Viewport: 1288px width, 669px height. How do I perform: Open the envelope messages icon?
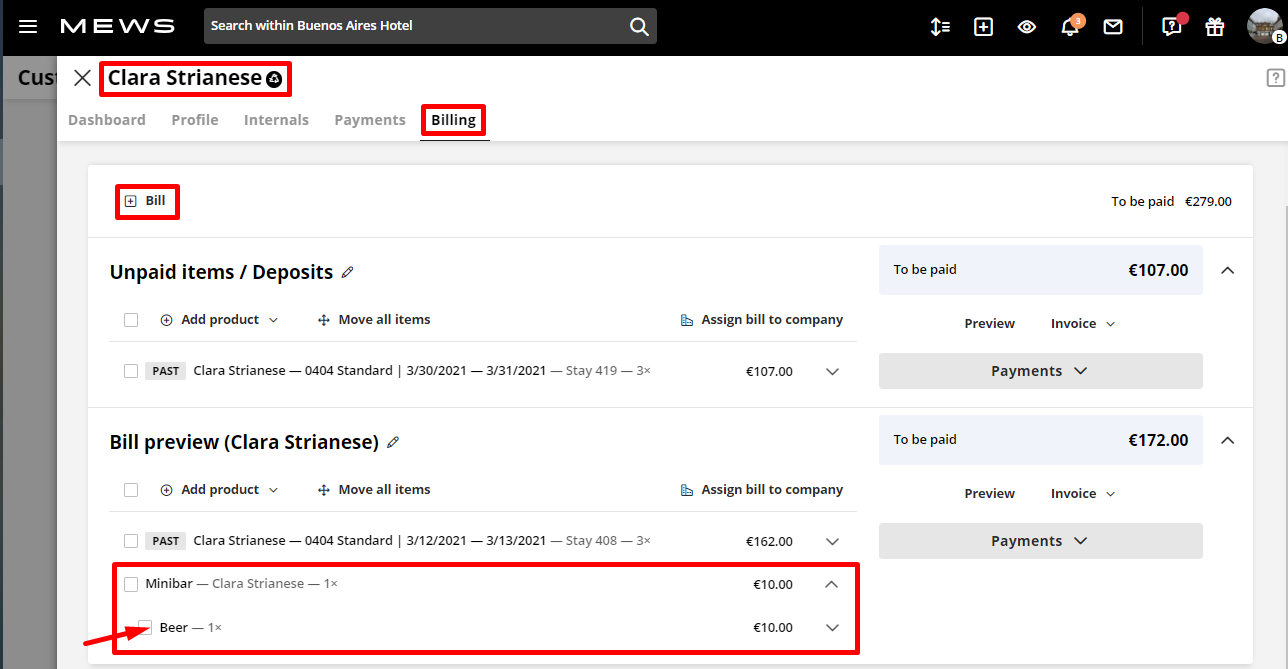point(1113,27)
